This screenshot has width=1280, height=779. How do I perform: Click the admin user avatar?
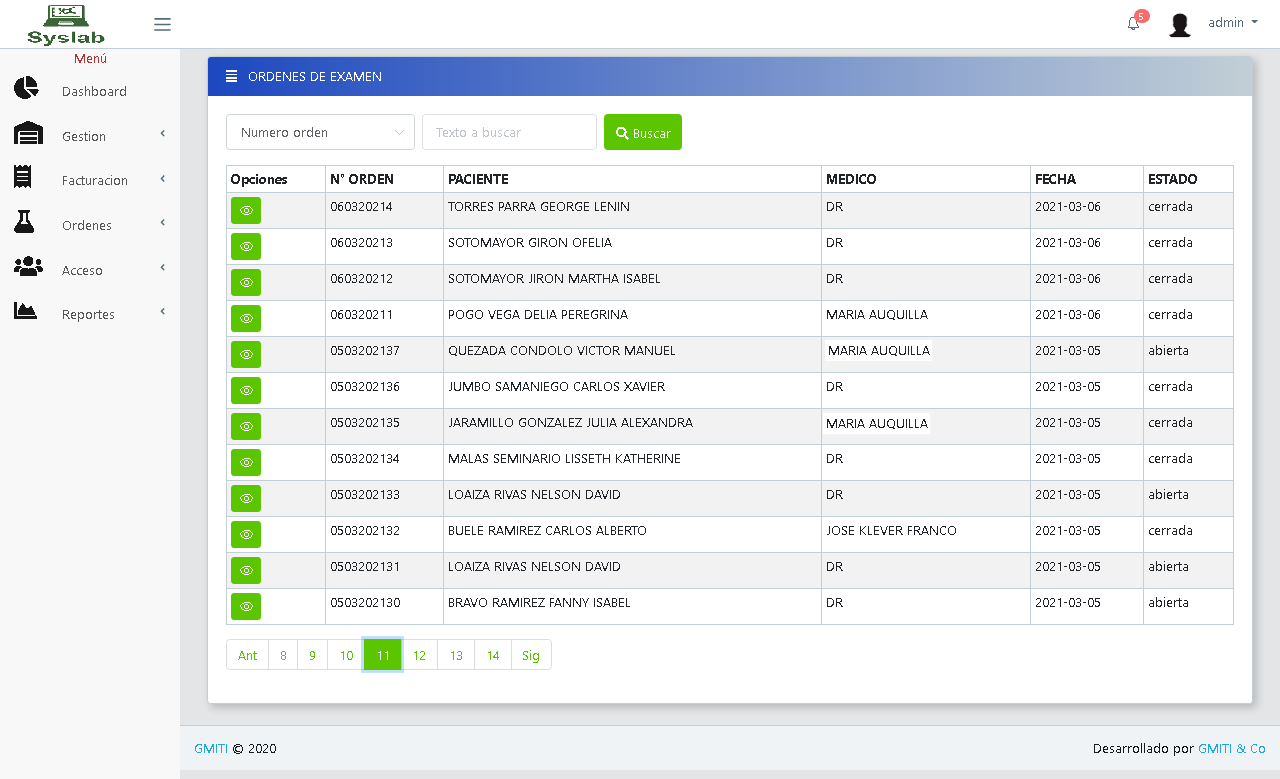[1180, 24]
